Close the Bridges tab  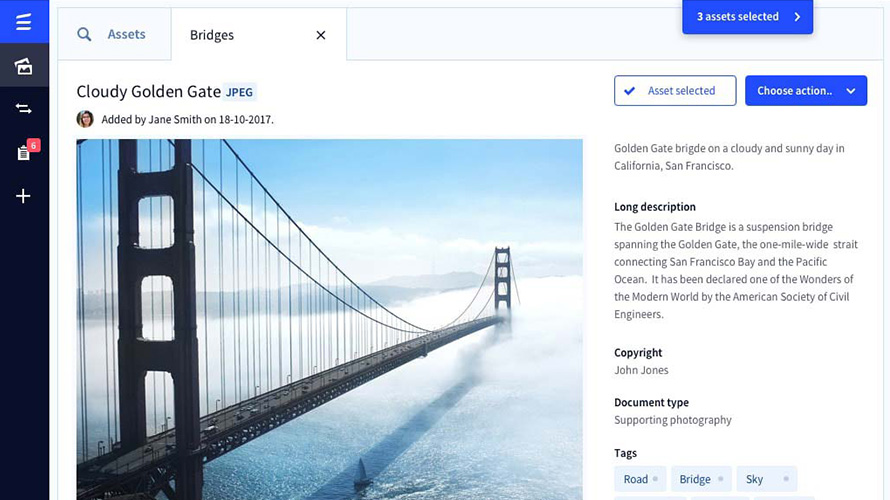coord(321,35)
